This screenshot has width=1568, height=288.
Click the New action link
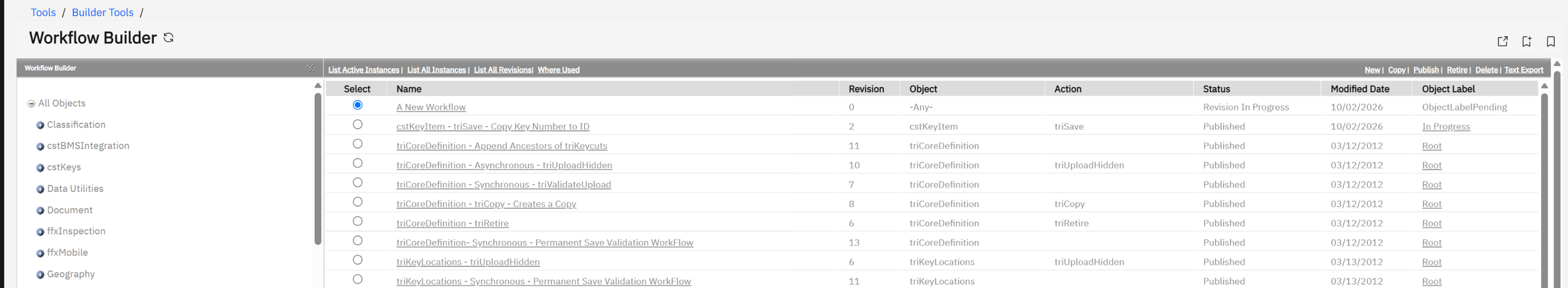[1372, 70]
